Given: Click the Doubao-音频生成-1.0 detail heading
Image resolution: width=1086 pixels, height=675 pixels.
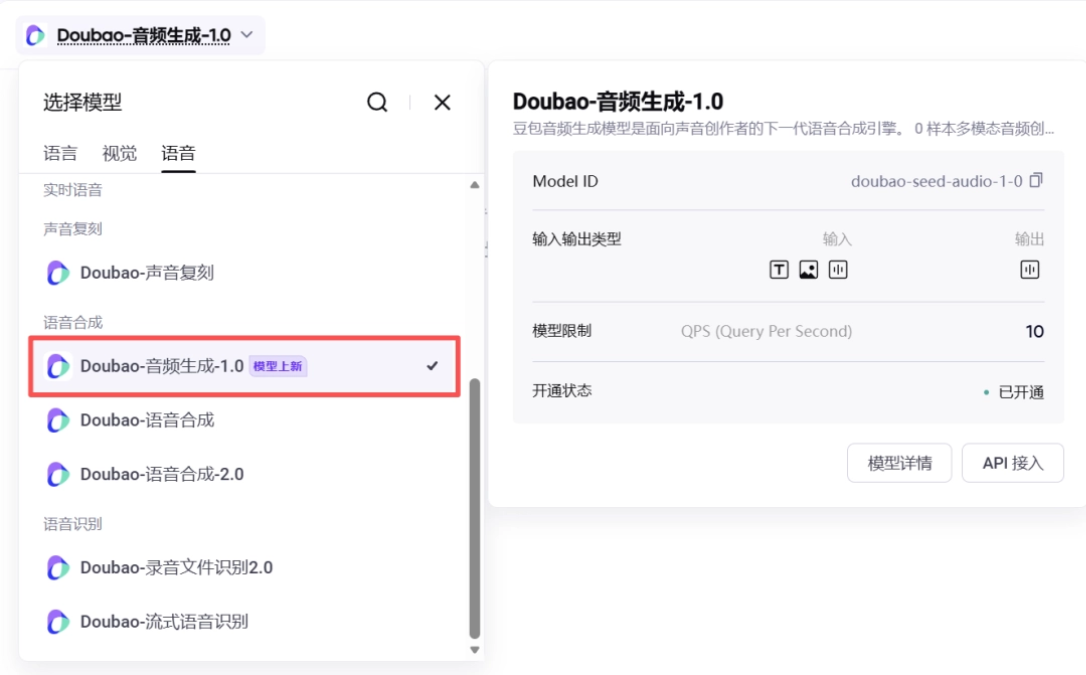Looking at the screenshot, I should pos(618,102).
